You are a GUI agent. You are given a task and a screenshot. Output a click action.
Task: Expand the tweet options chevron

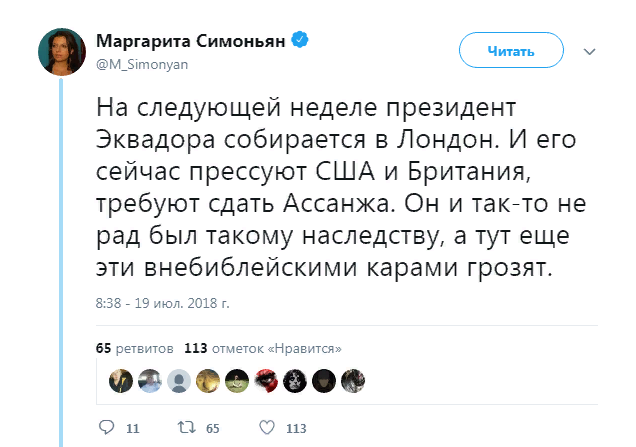[x=590, y=50]
